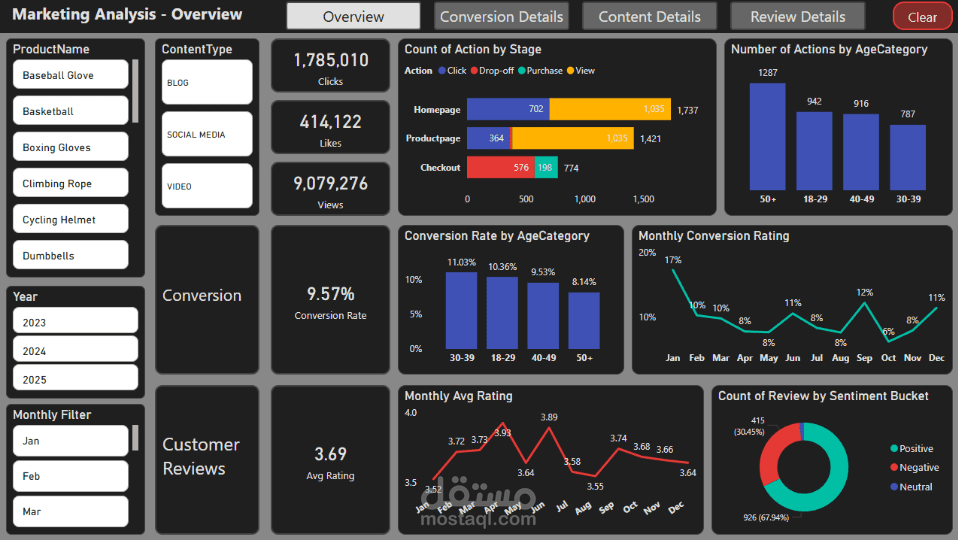Click 18-29 conversion bar at 10.36%
Screen dimensions: 958x540
(x=502, y=313)
